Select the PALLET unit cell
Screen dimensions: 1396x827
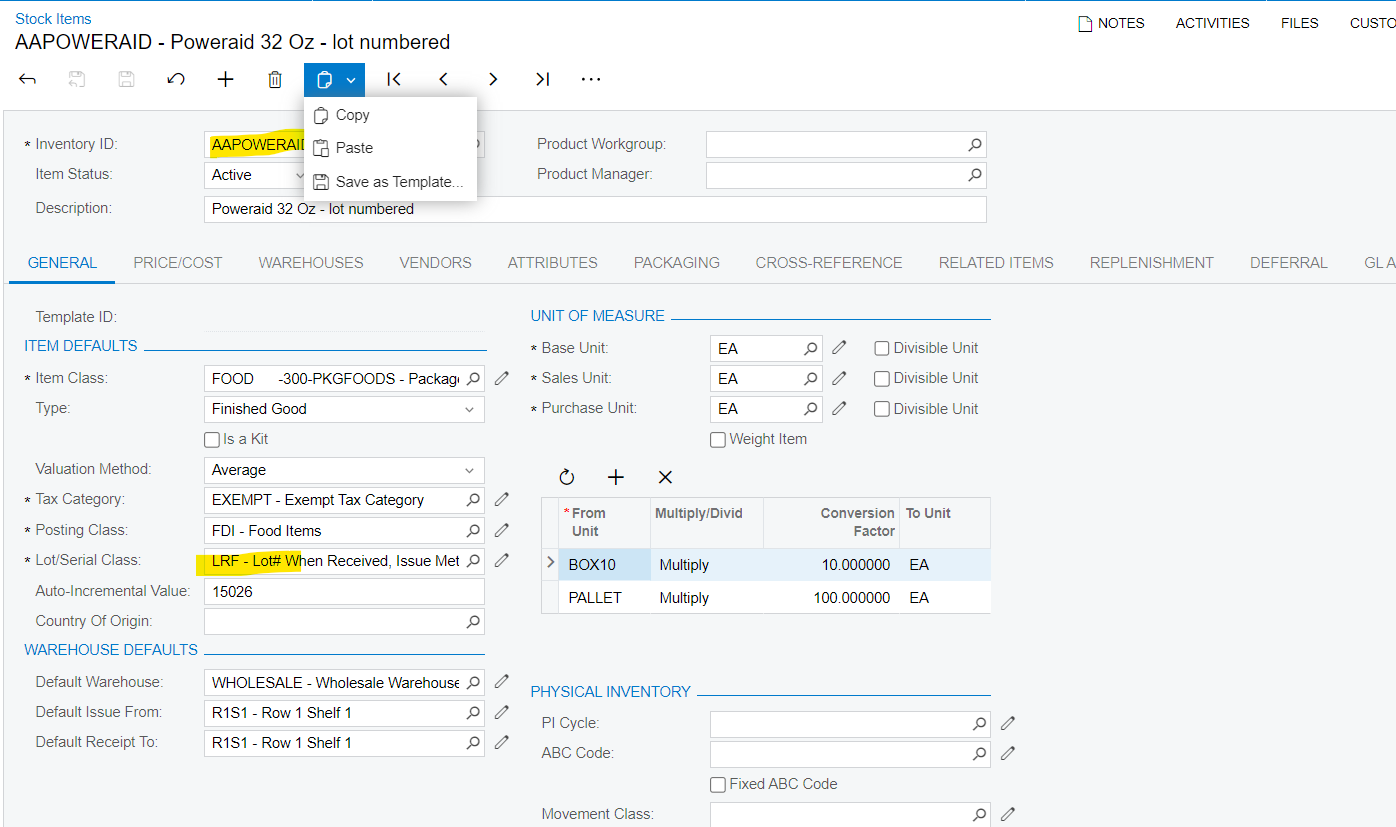604,598
